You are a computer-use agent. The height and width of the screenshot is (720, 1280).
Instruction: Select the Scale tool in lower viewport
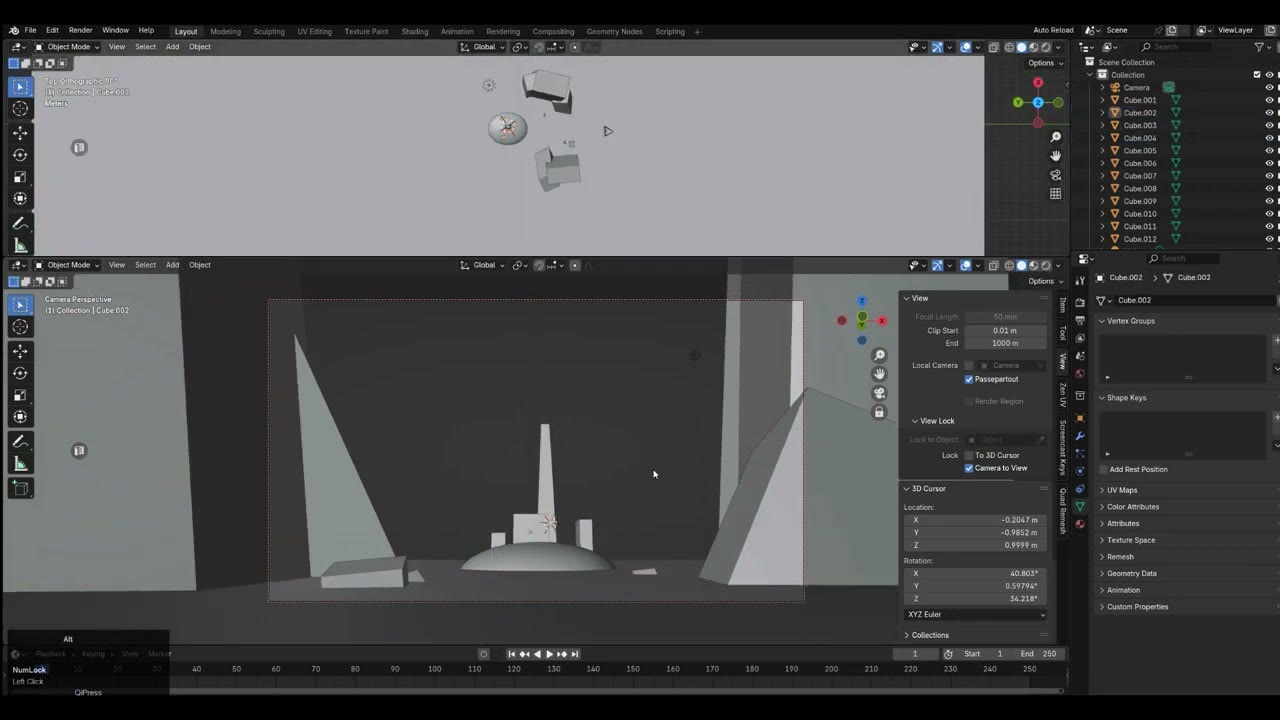coord(20,395)
